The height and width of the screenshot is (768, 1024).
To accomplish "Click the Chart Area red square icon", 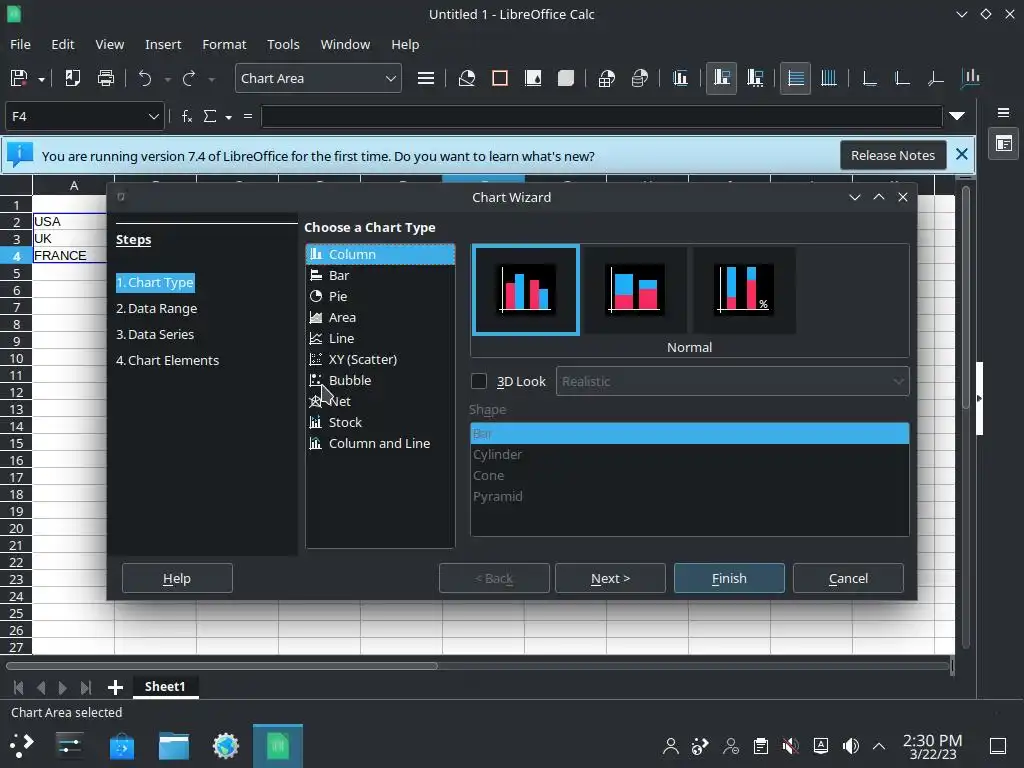I will (x=500, y=78).
